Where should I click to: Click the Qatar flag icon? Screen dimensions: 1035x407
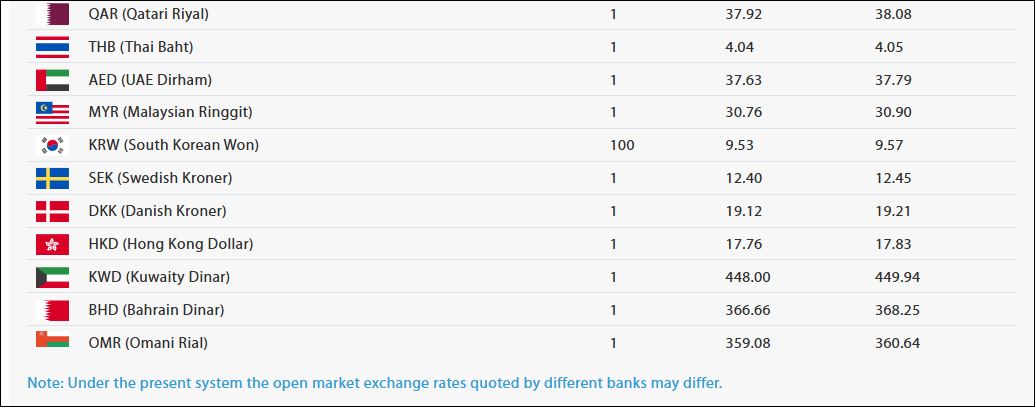pyautogui.click(x=52, y=14)
